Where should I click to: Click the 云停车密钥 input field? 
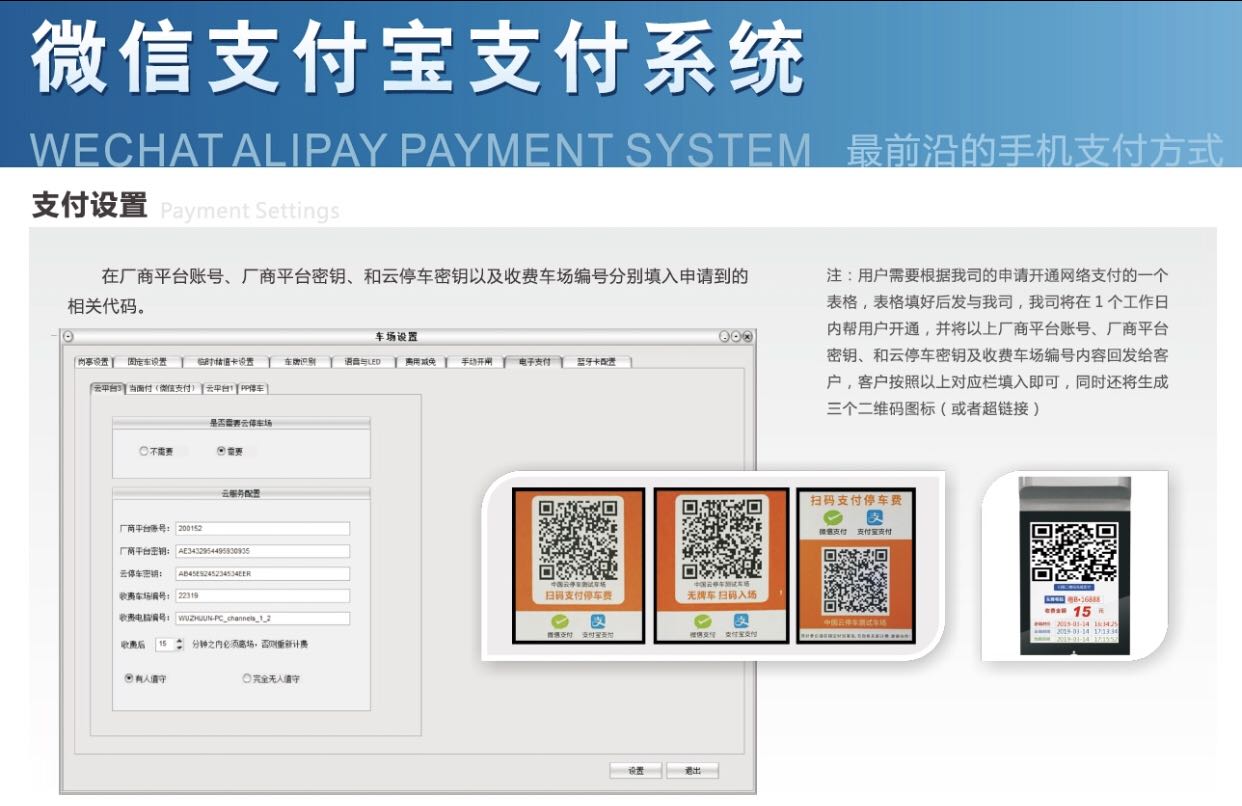262,574
